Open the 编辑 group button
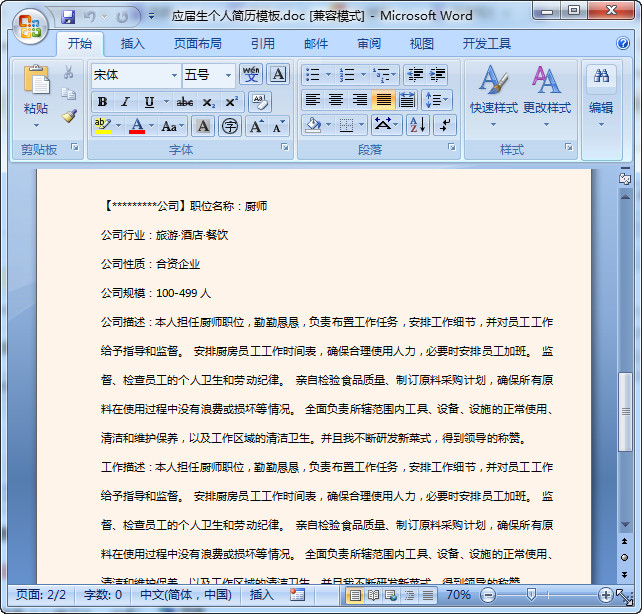This screenshot has height=614, width=642. [x=601, y=95]
